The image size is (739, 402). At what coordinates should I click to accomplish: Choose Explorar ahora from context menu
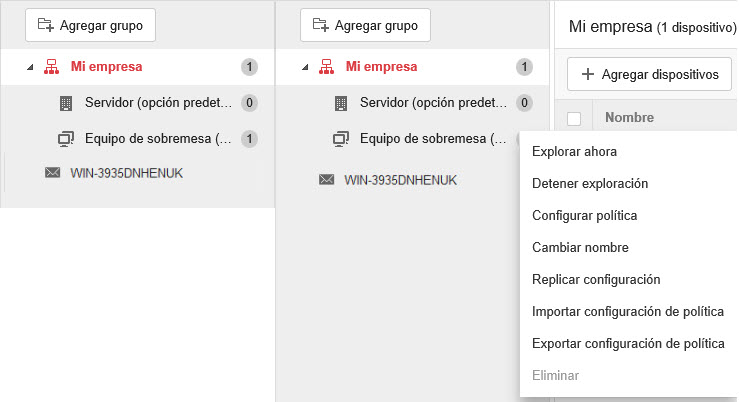click(574, 152)
